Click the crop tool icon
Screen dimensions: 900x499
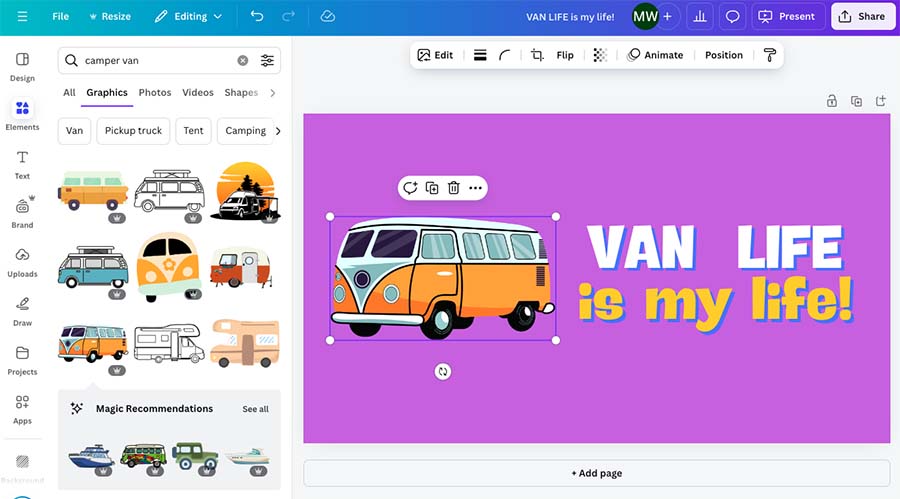(x=537, y=55)
